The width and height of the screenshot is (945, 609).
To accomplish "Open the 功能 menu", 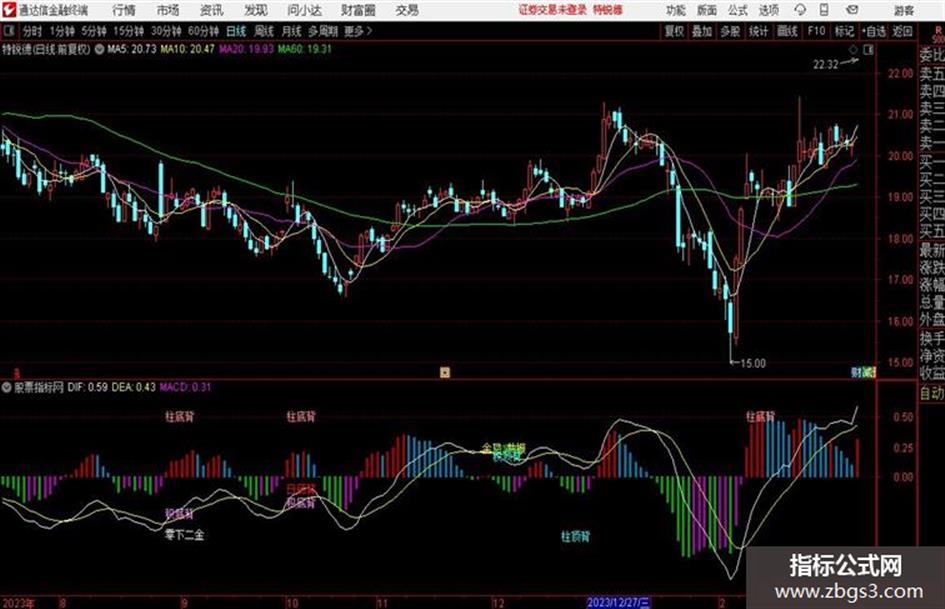I will (676, 10).
